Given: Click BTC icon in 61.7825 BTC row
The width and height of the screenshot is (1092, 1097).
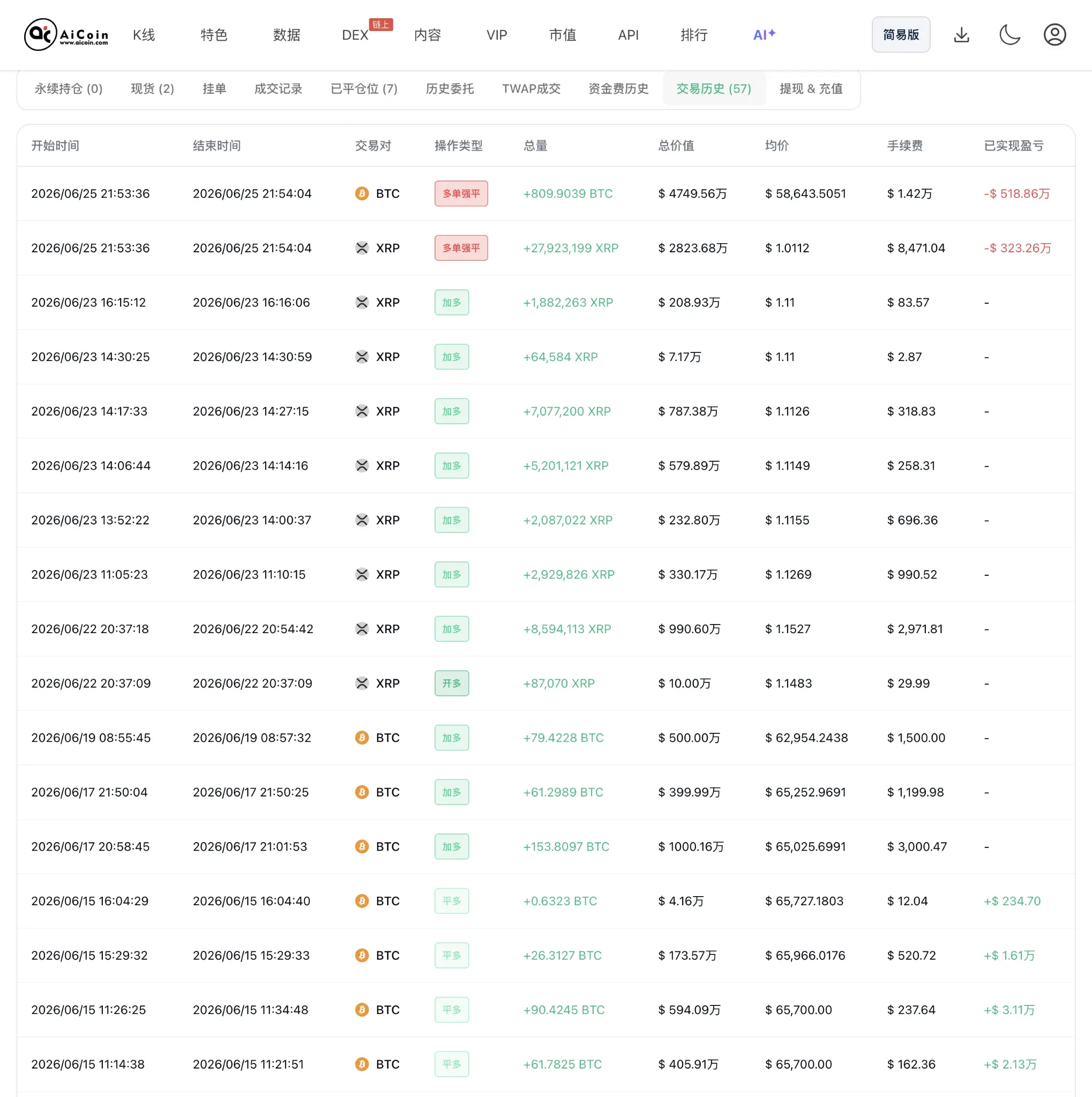Looking at the screenshot, I should click(362, 1064).
